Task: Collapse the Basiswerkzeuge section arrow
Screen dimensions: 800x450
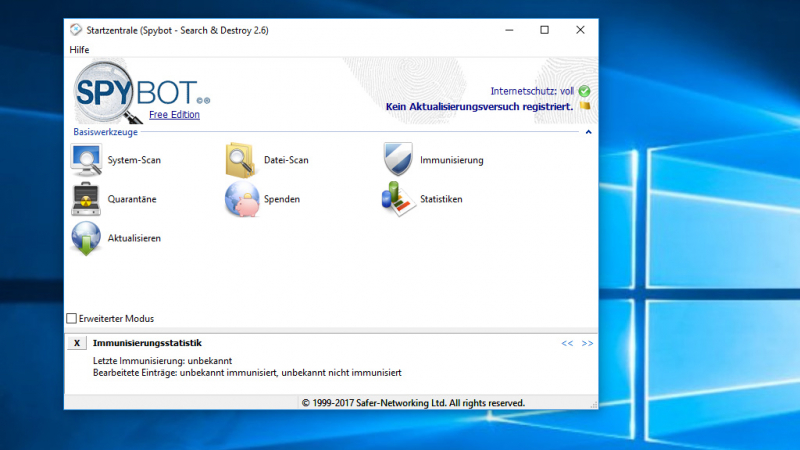Action: click(x=588, y=132)
